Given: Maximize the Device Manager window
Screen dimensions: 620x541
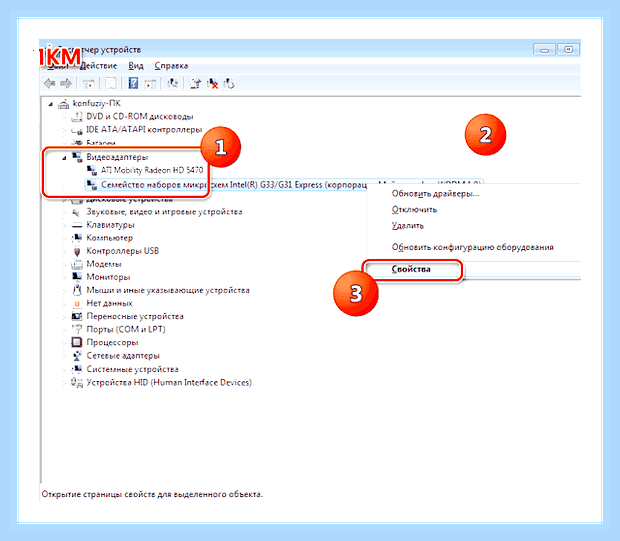Looking at the screenshot, I should coord(568,50).
